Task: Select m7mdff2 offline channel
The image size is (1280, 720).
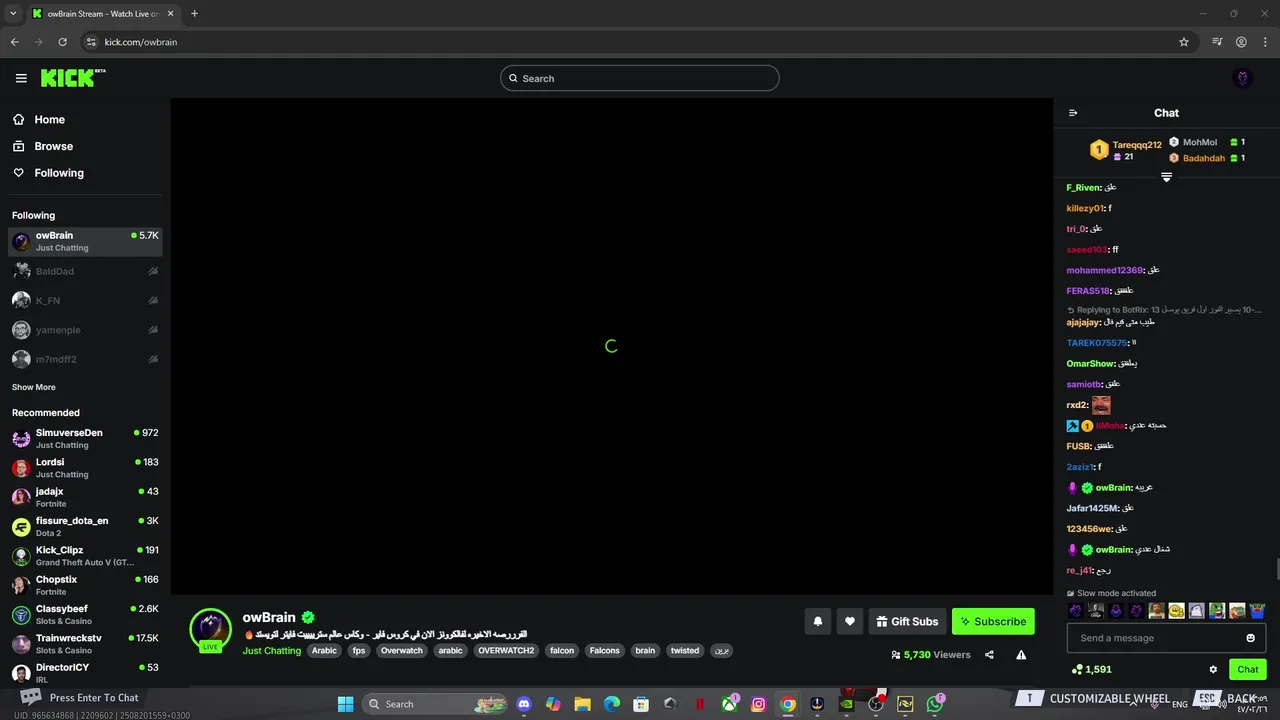Action: pyautogui.click(x=85, y=359)
